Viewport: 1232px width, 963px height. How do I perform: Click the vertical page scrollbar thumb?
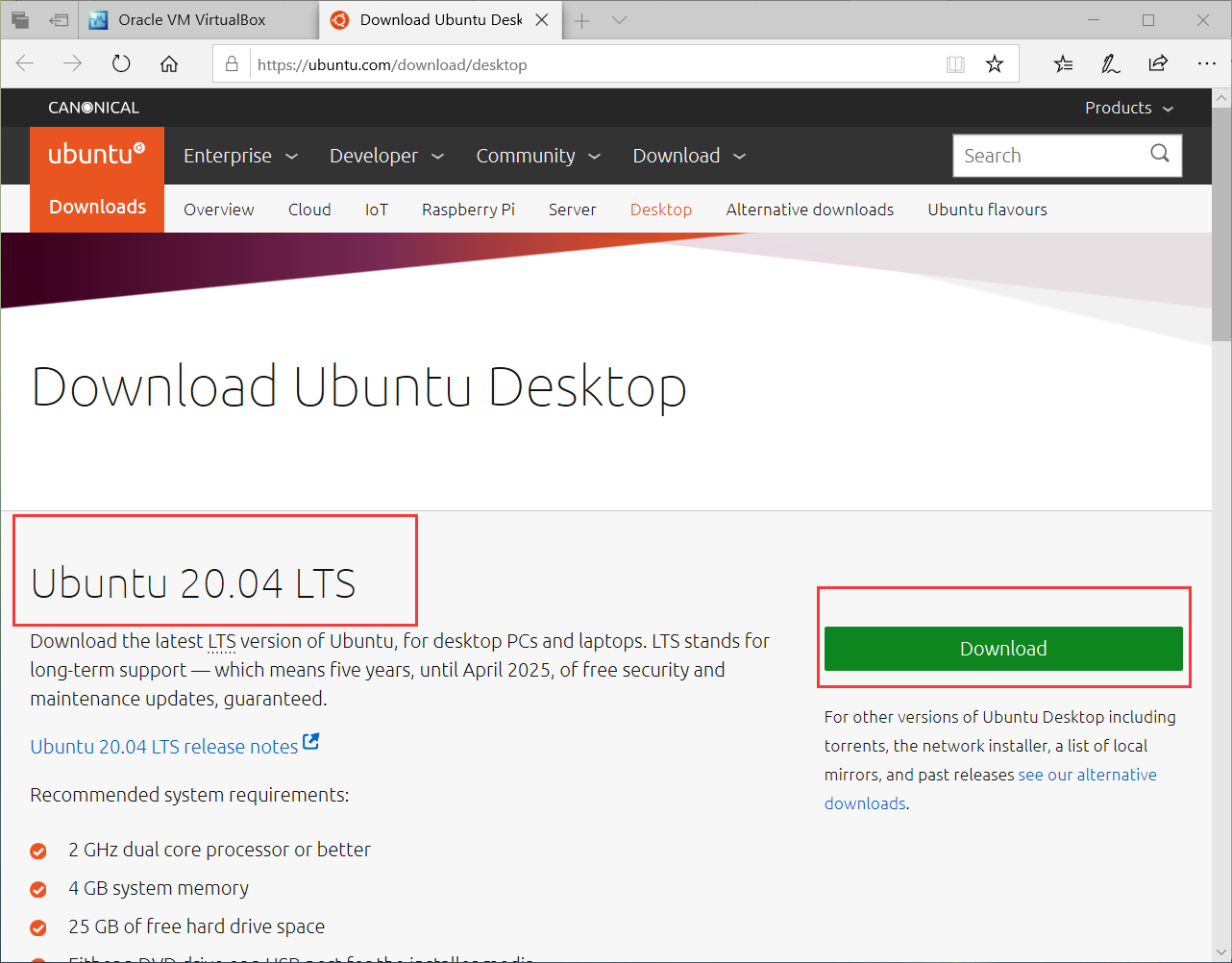pyautogui.click(x=1221, y=224)
